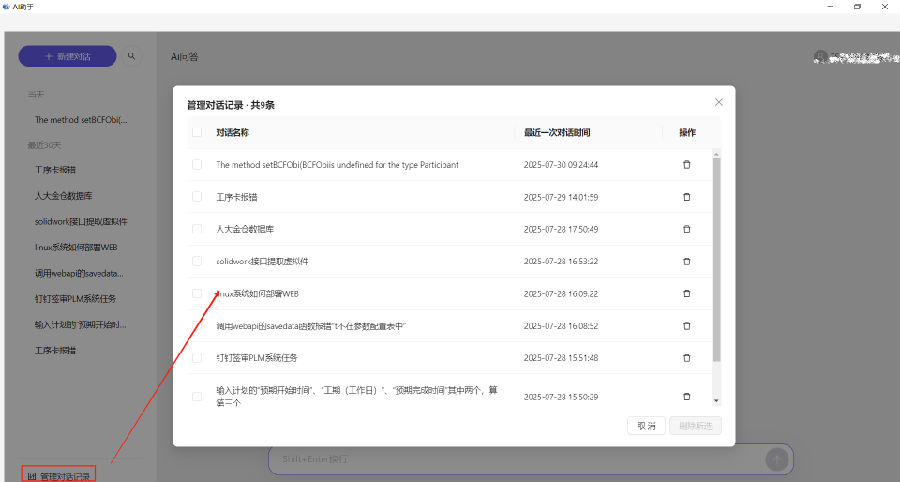Viewport: 900px width, 482px height.
Task: Click dialog row name 工序卡报错
Action: click(x=236, y=197)
